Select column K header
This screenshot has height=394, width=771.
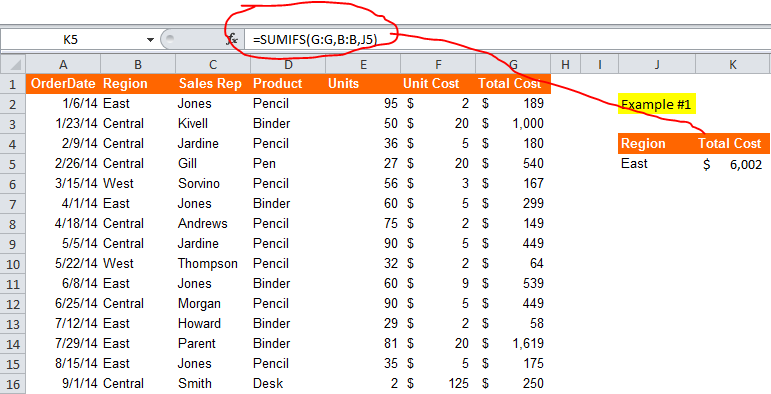pos(733,64)
